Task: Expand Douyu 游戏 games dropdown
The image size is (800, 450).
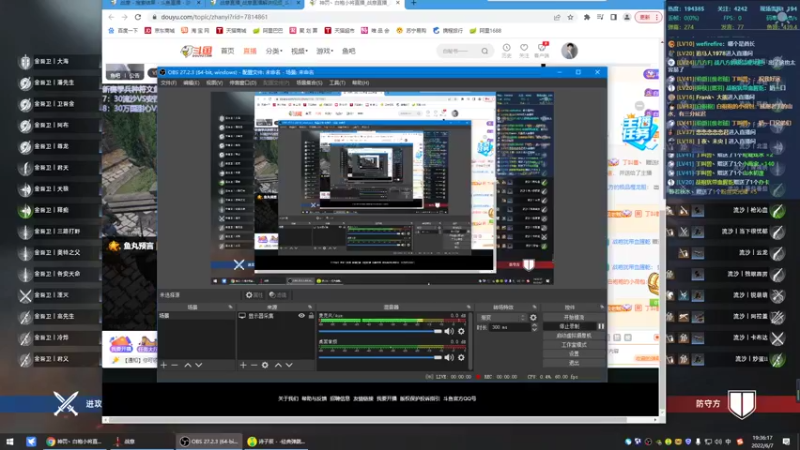Action: pos(325,51)
